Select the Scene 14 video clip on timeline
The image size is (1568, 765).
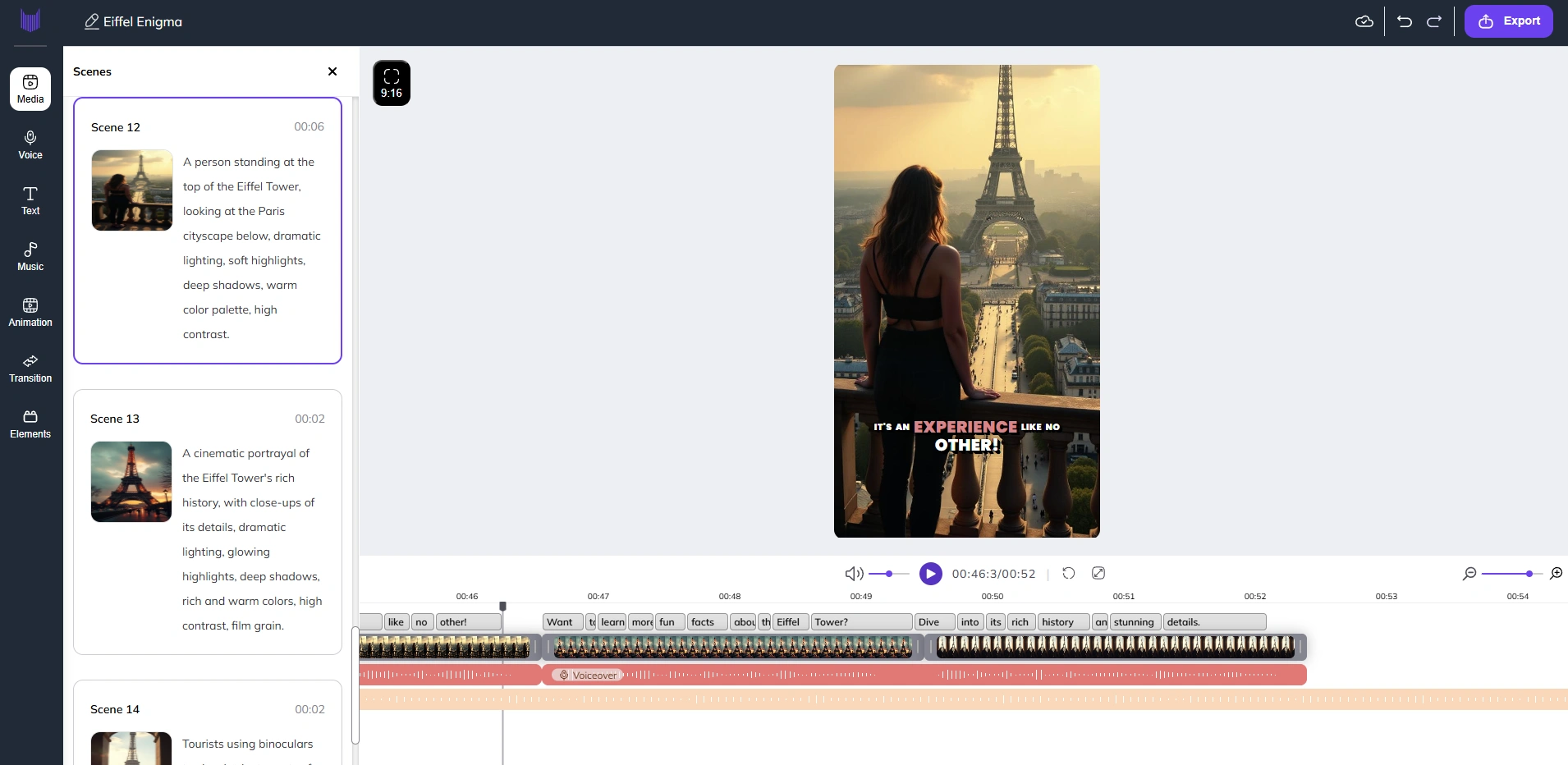click(1116, 648)
